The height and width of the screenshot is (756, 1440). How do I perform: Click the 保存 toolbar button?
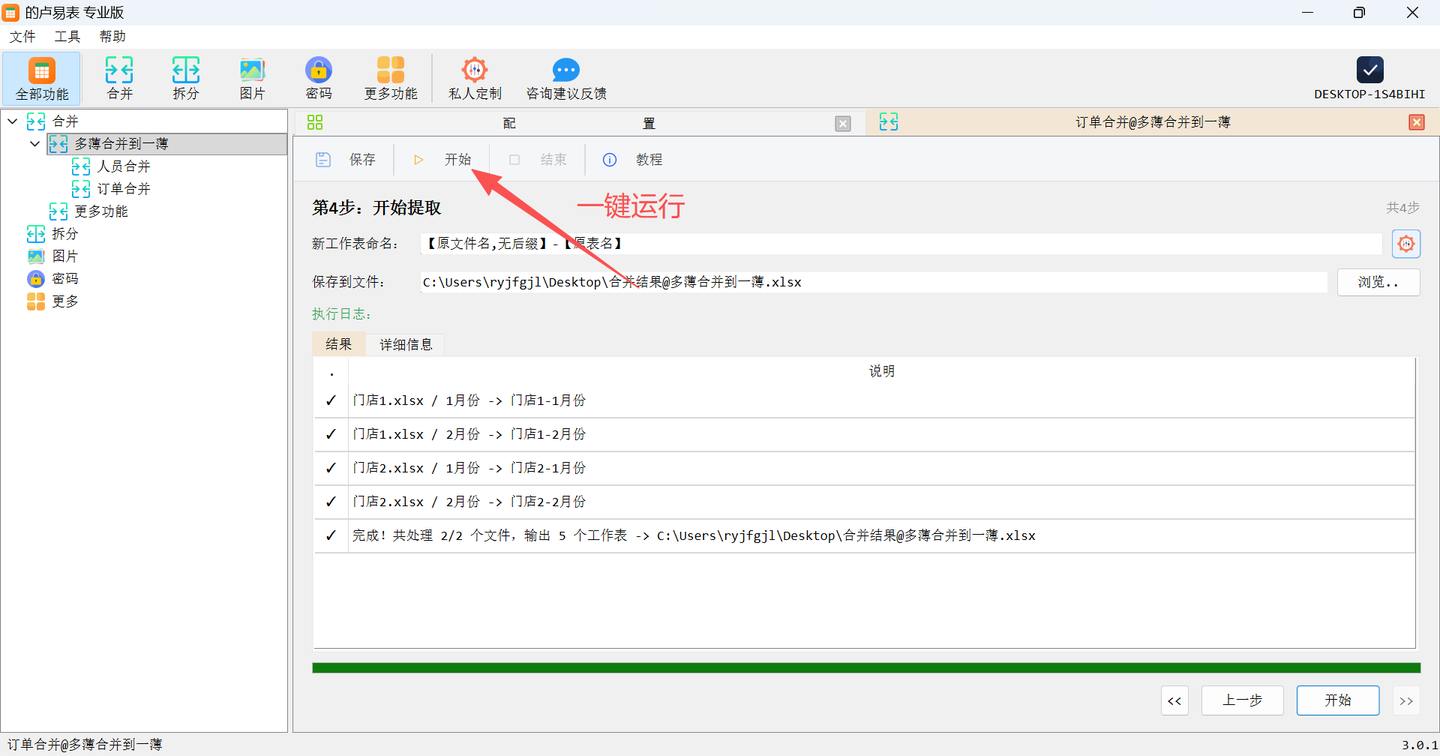point(346,160)
